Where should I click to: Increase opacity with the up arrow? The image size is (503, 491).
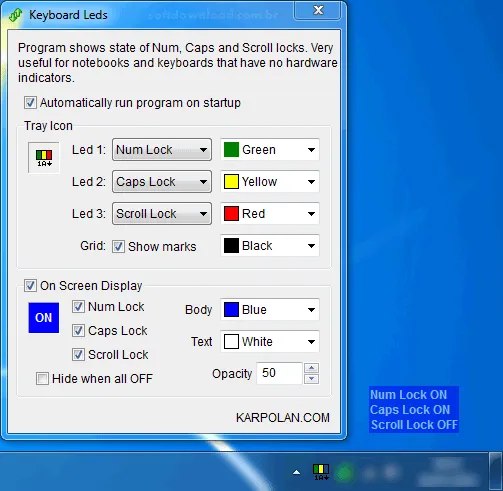(312, 368)
